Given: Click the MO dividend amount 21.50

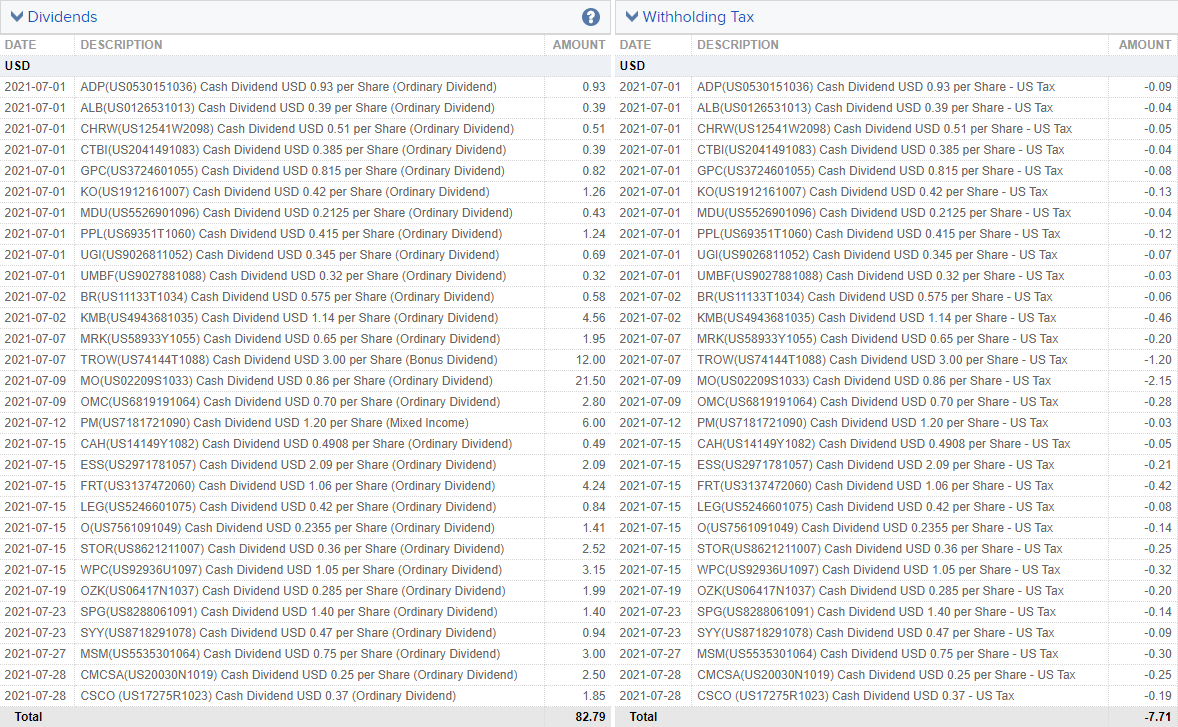Looking at the screenshot, I should click(x=591, y=382).
